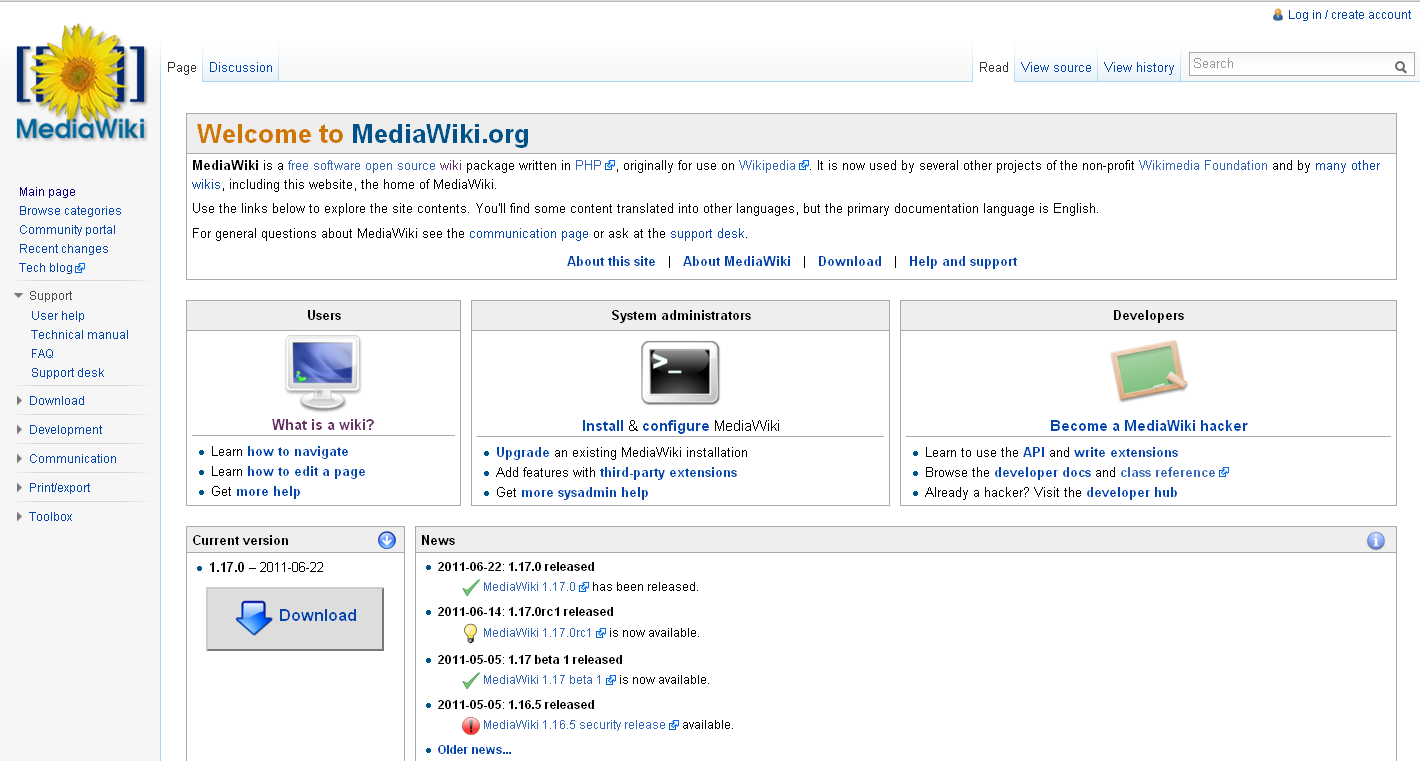Click the red alert icon beside 1.16.5 security release
The width and height of the screenshot is (1420, 761).
tap(471, 725)
